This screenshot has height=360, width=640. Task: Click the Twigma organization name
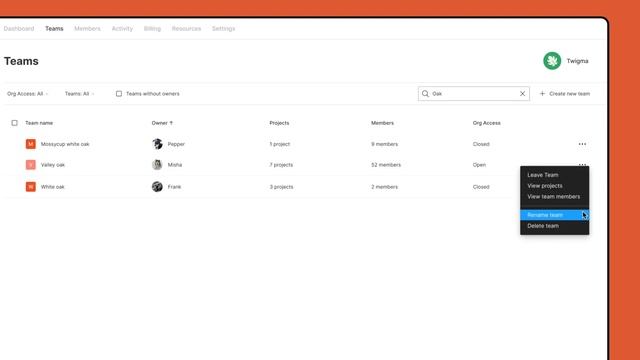(577, 61)
